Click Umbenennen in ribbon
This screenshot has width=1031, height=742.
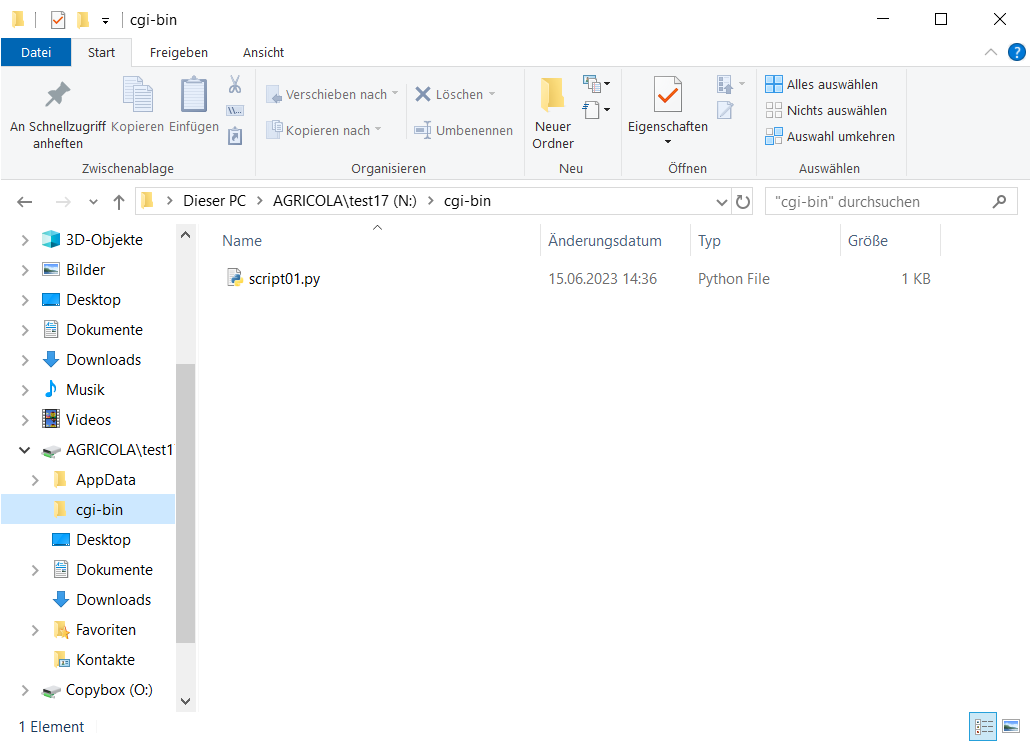[x=463, y=130]
